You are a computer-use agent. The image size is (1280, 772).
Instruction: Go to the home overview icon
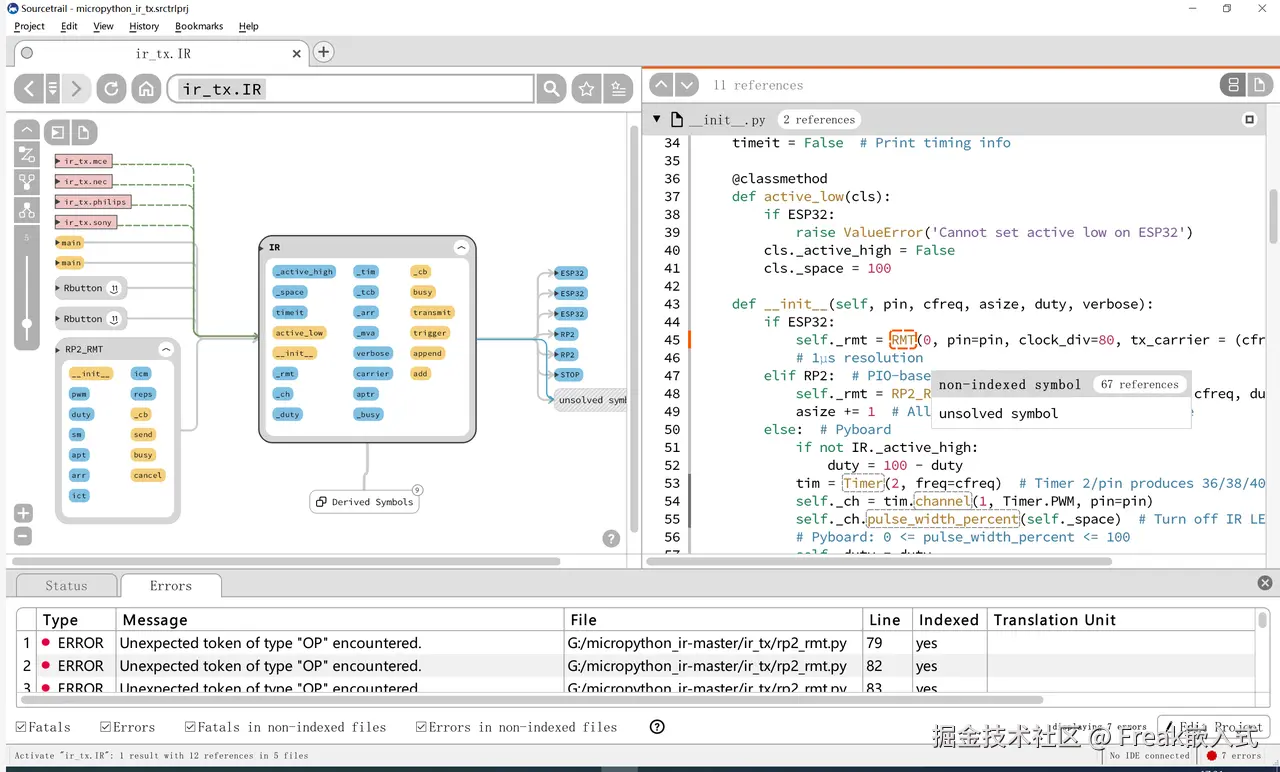(146, 89)
